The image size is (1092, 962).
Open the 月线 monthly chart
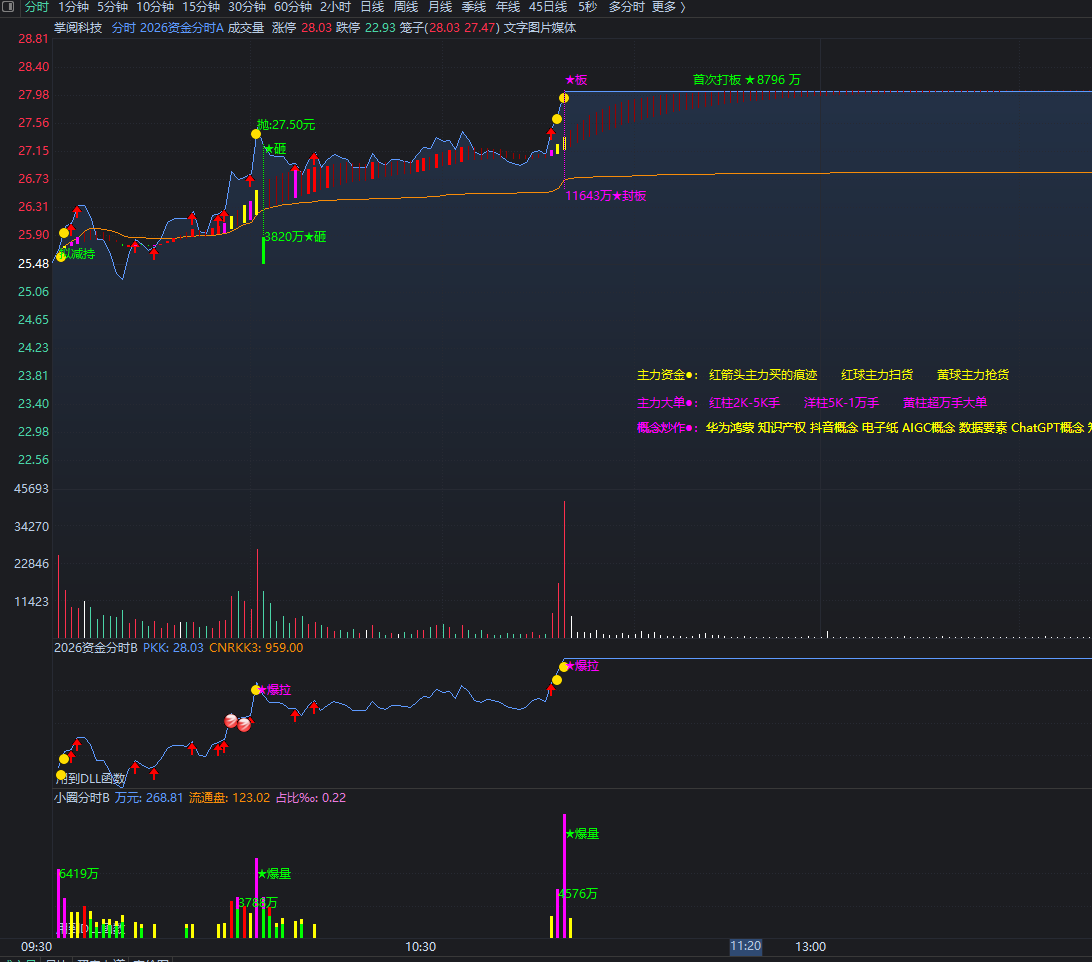pyautogui.click(x=439, y=7)
